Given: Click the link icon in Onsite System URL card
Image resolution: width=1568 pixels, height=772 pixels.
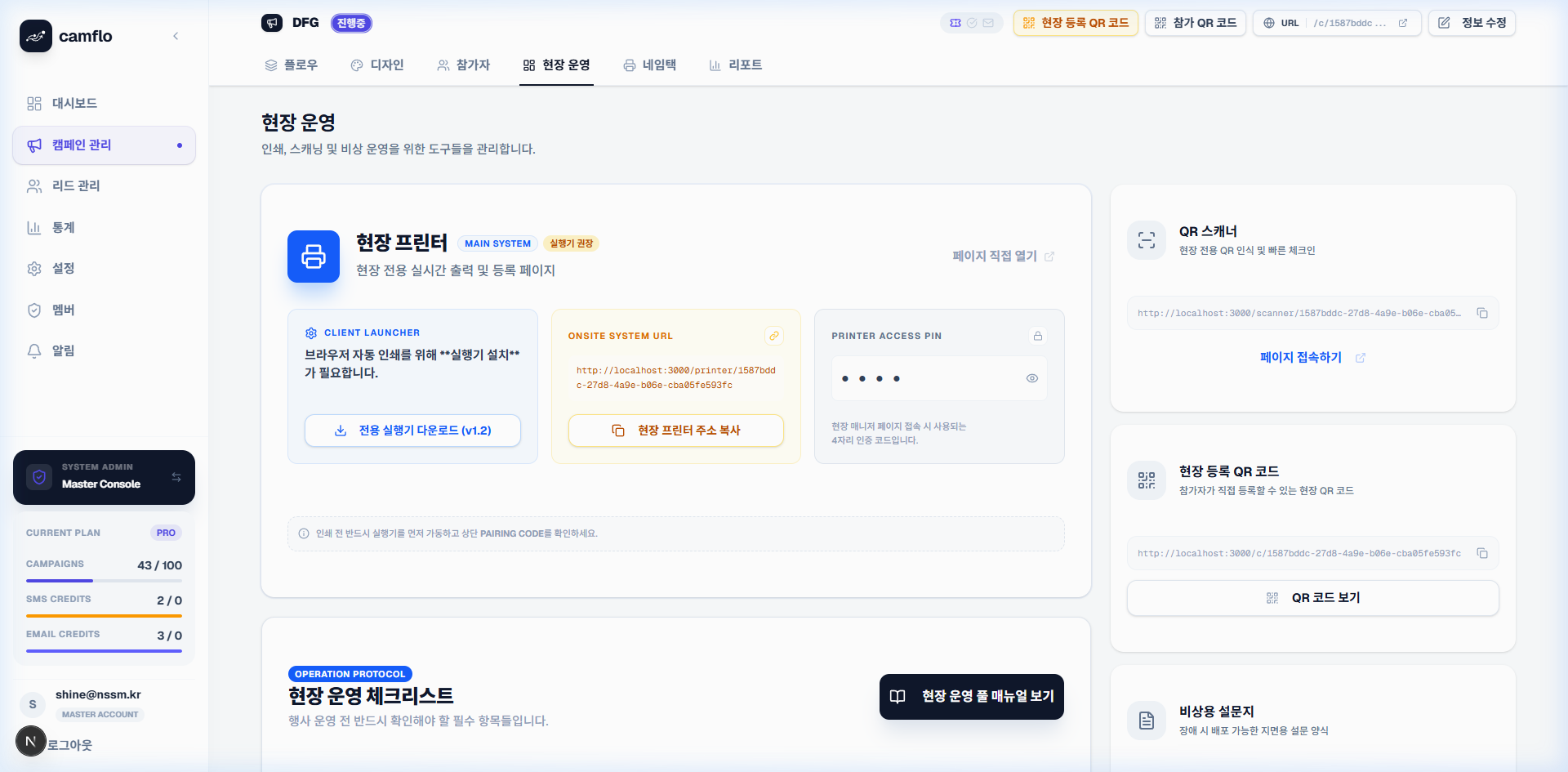Looking at the screenshot, I should pos(773,336).
